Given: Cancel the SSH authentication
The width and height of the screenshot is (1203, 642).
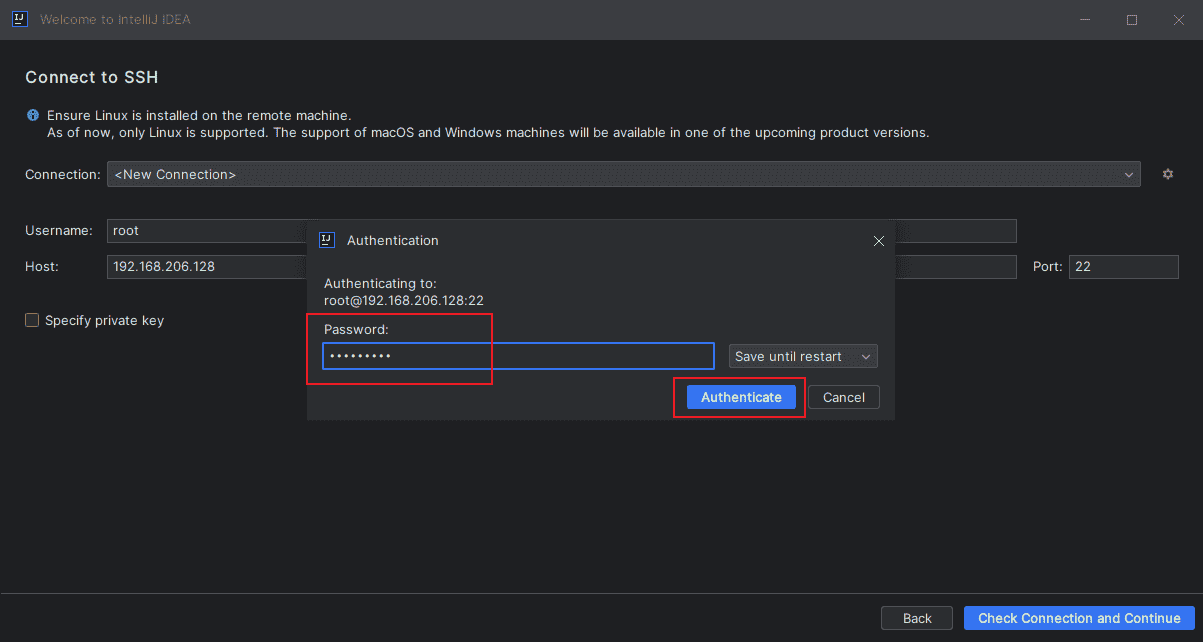Looking at the screenshot, I should (843, 397).
